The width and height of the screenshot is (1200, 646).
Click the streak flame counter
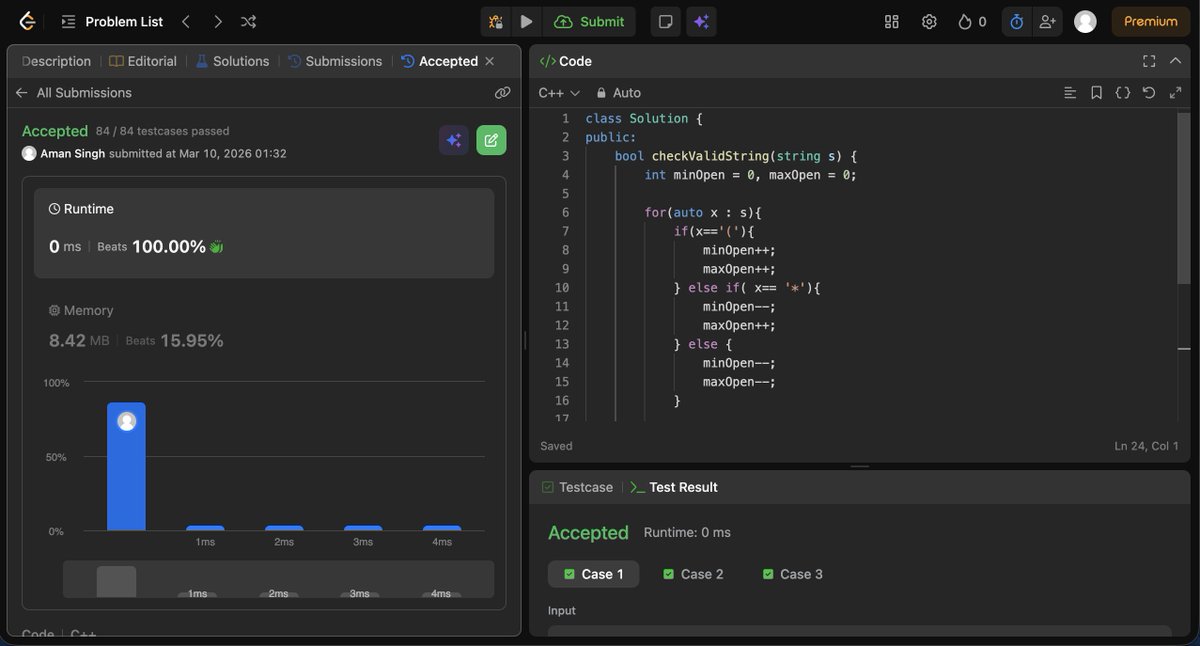(x=972, y=21)
